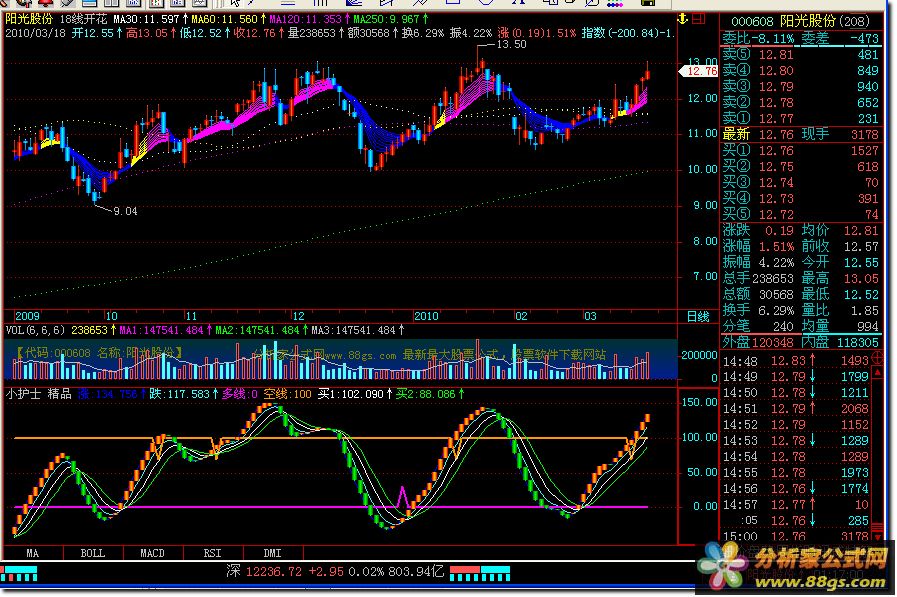Viewport: 897px width, 597px height.
Task: Click the right red-cyan market breadth indicator
Action: click(480, 571)
